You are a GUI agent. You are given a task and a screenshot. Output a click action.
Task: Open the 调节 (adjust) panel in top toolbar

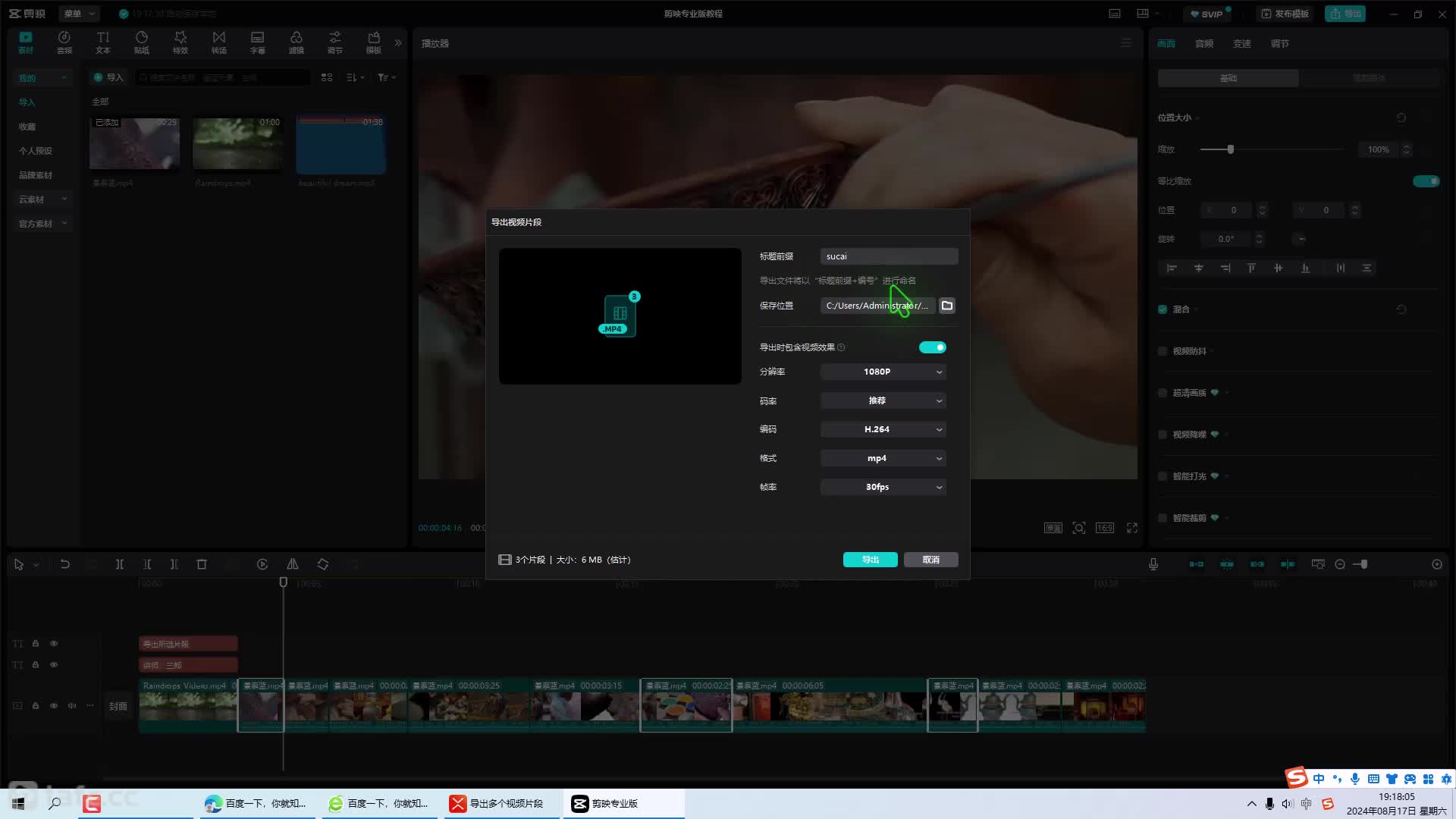(335, 42)
